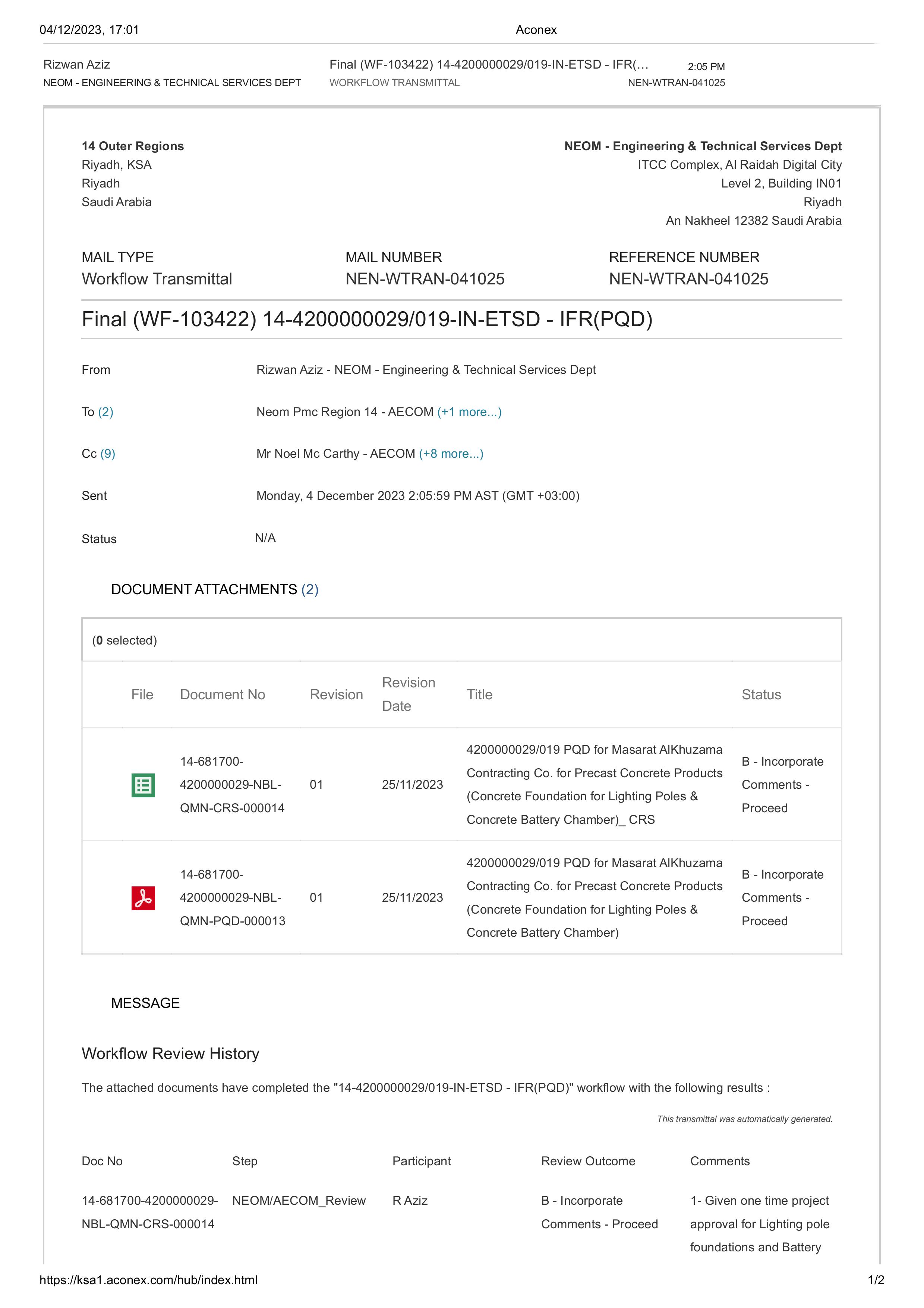Select document number 14-681700-4200000029-NBL-QMN-CRS-000014 in attachments table
Viewport: 924px width, 1308px height.
point(233,784)
